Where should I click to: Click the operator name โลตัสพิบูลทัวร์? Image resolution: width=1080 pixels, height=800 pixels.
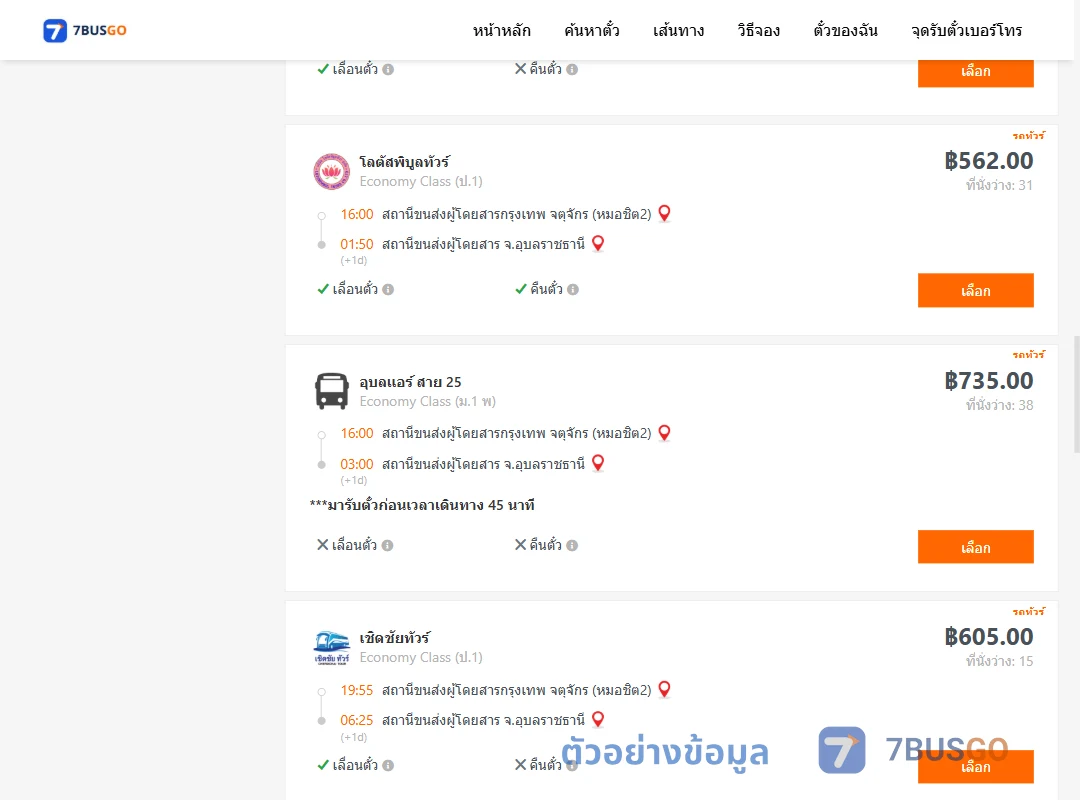click(404, 162)
